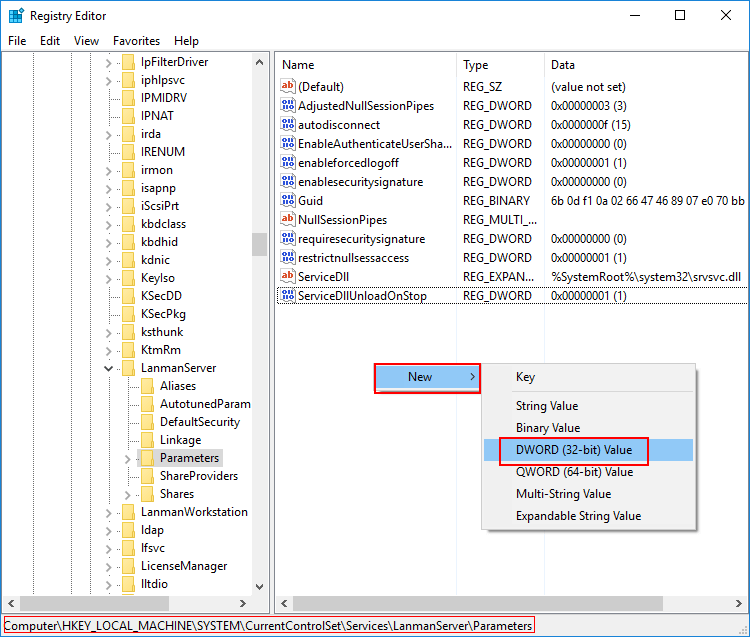Click the Name column header
Image resolution: width=750 pixels, height=637 pixels.
pyautogui.click(x=366, y=65)
